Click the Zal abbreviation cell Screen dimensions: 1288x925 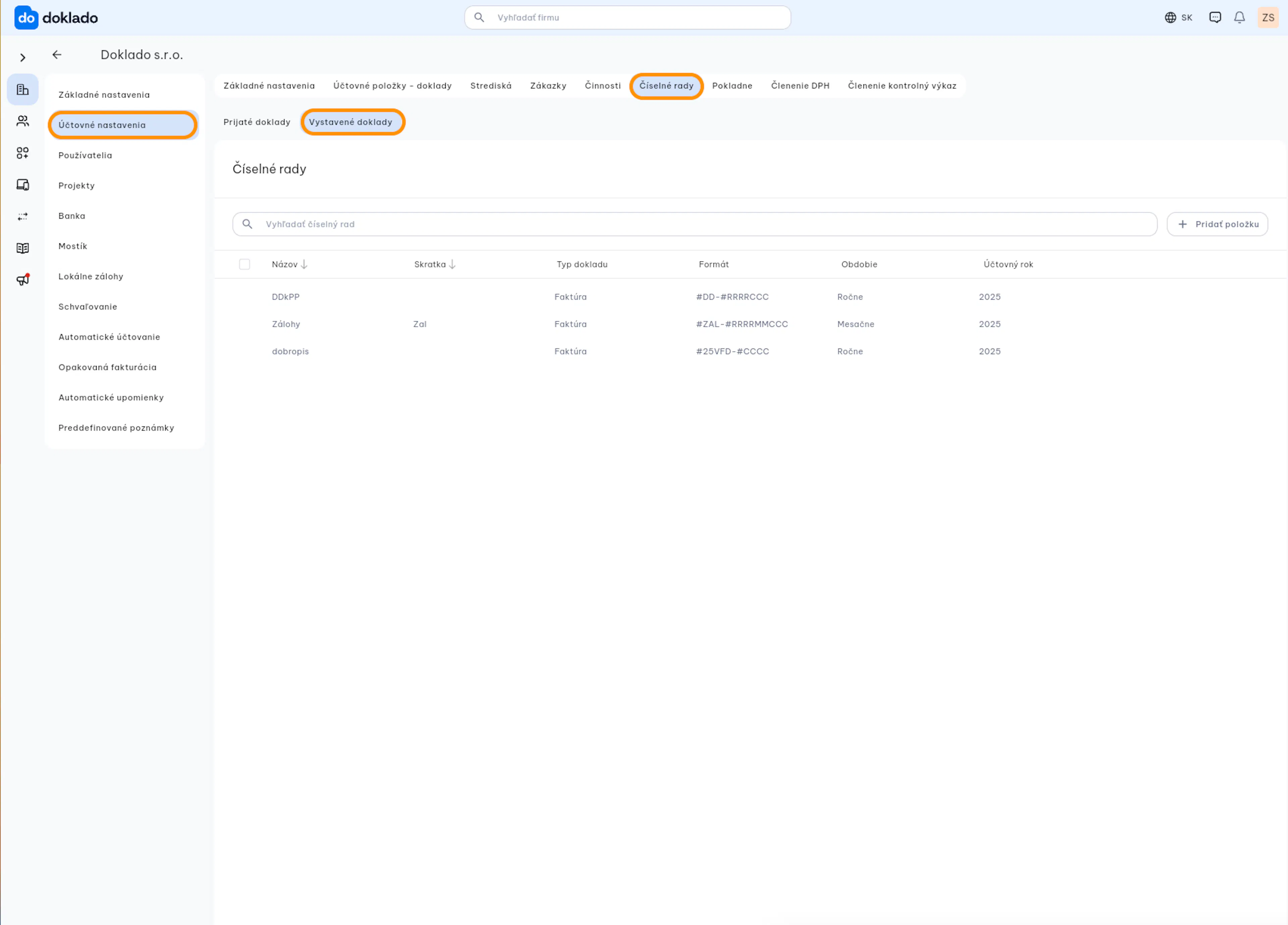[420, 324]
